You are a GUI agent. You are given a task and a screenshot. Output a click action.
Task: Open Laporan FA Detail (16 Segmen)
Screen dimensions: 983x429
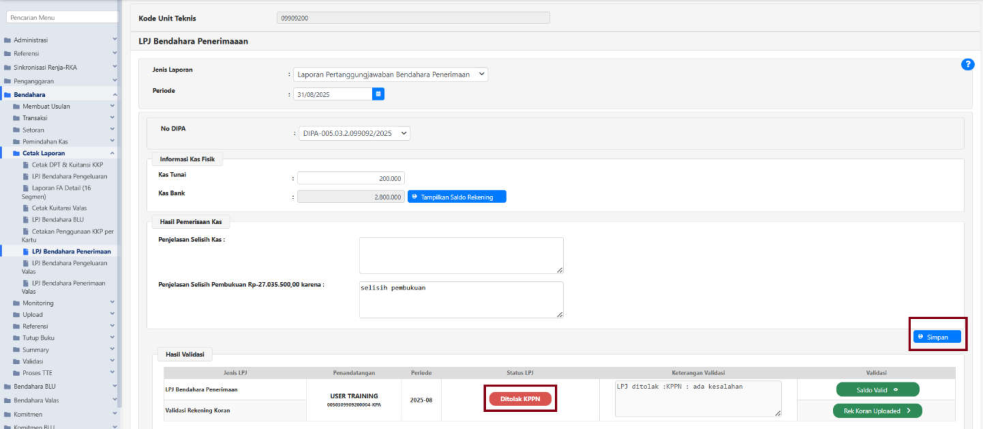pos(62,192)
